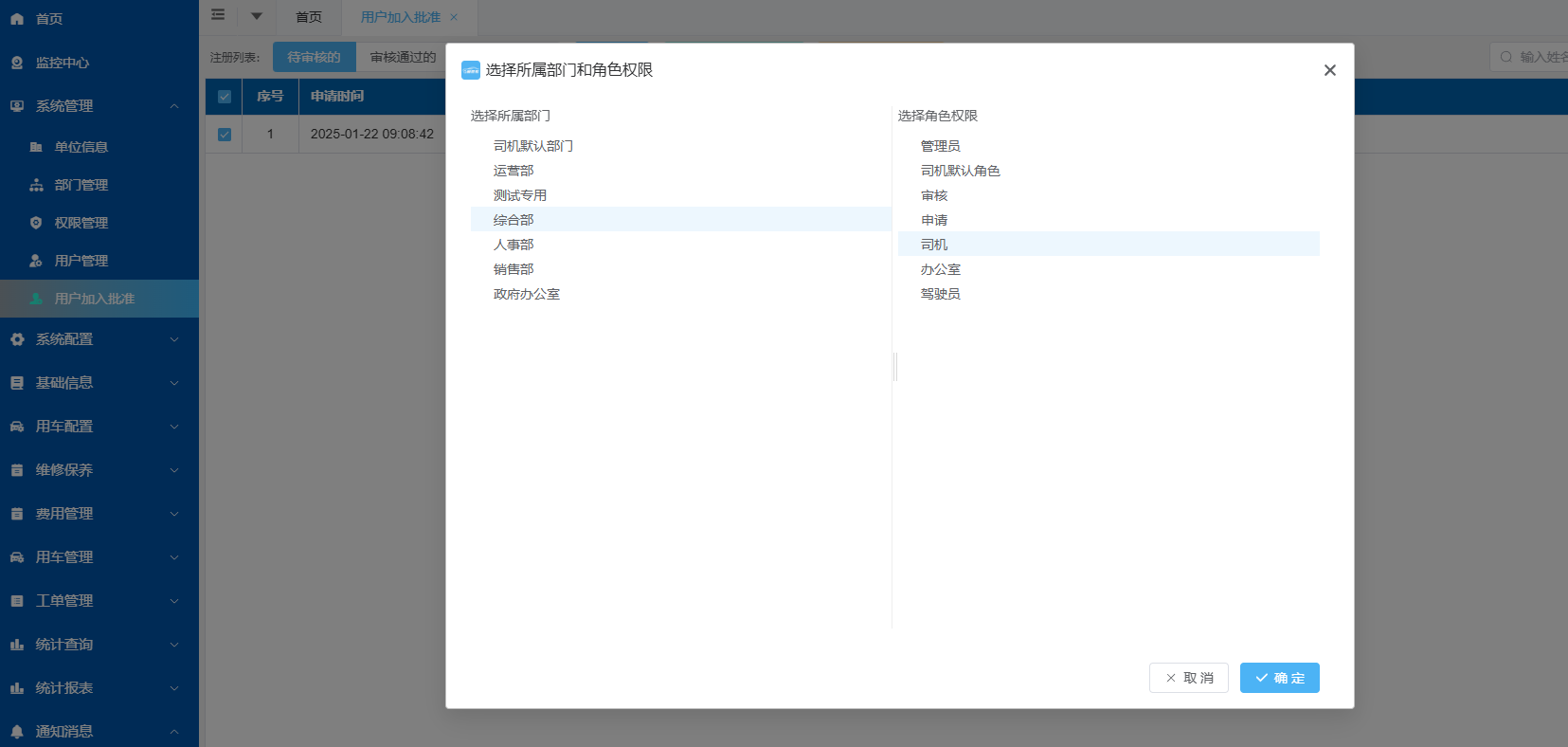Switch to the 审核通过的 tab
Screen dimensions: 1568x747
click(x=403, y=57)
